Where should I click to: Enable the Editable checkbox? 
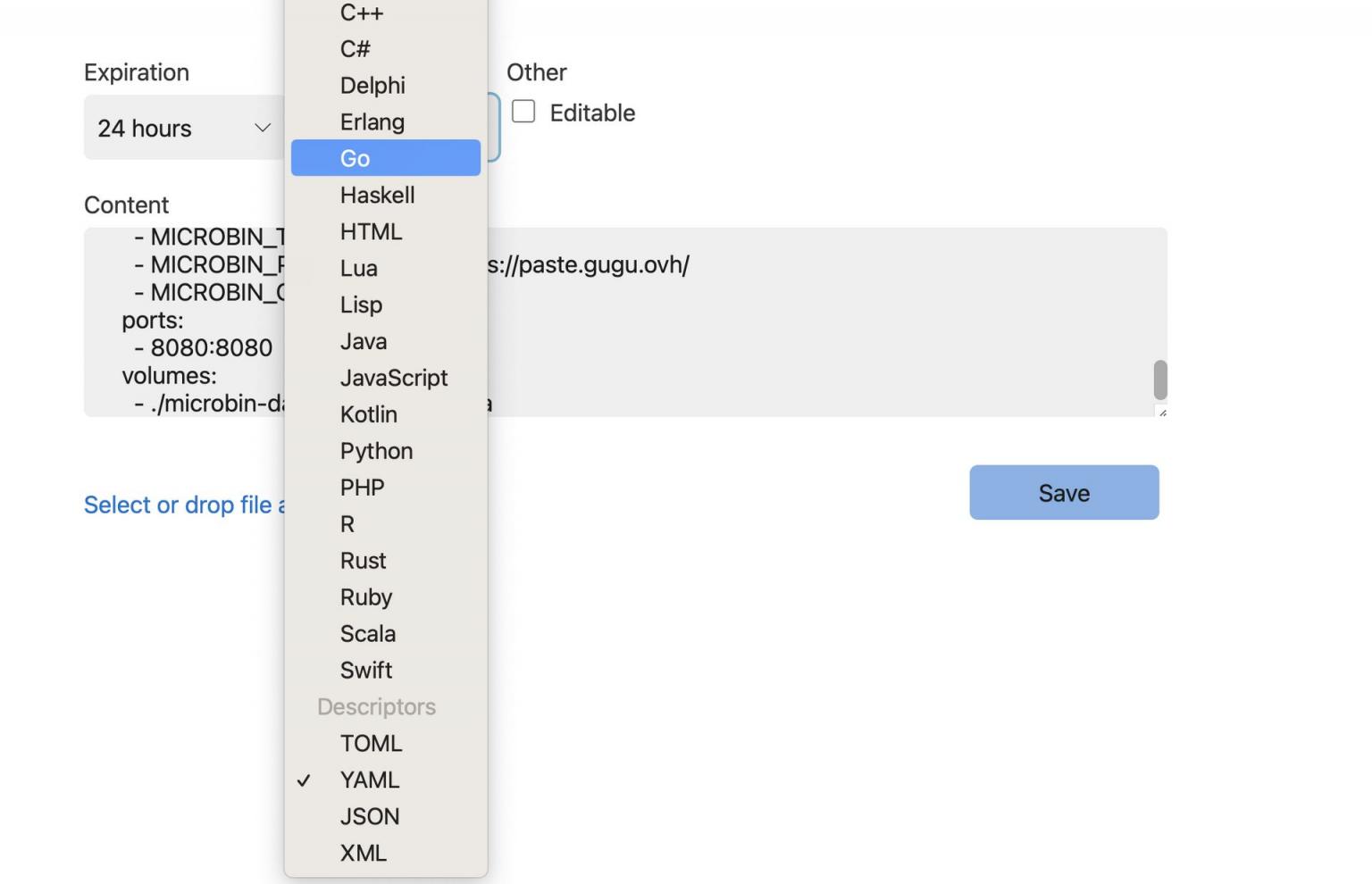tap(523, 112)
